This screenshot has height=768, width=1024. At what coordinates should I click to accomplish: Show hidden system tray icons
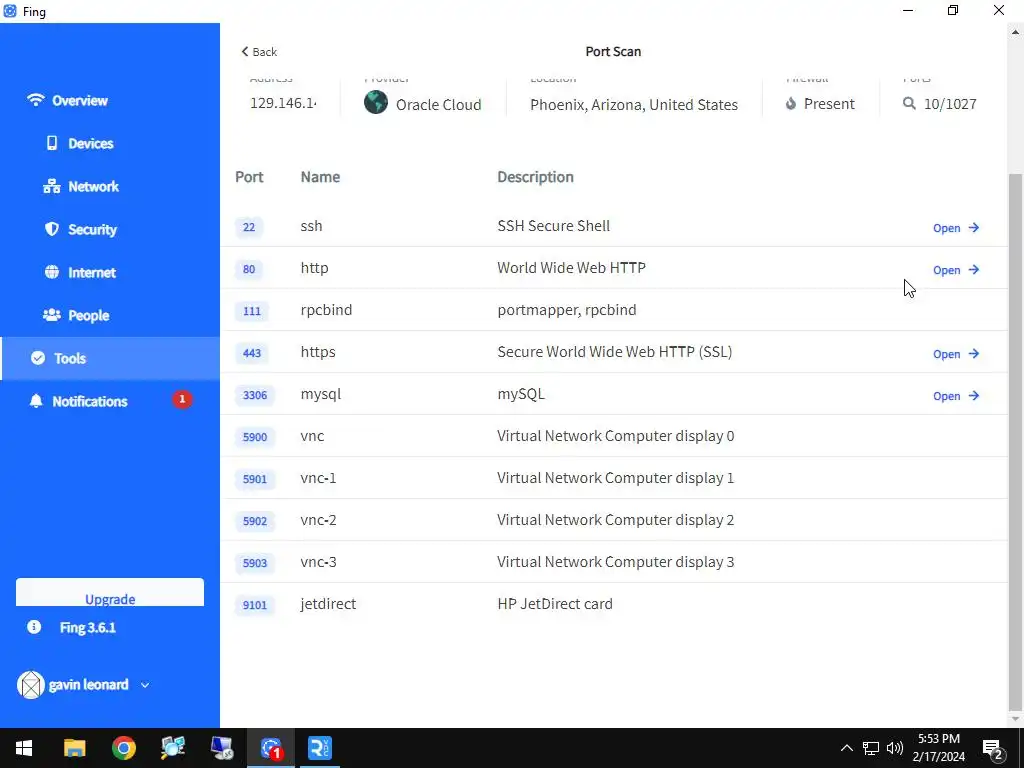click(846, 748)
